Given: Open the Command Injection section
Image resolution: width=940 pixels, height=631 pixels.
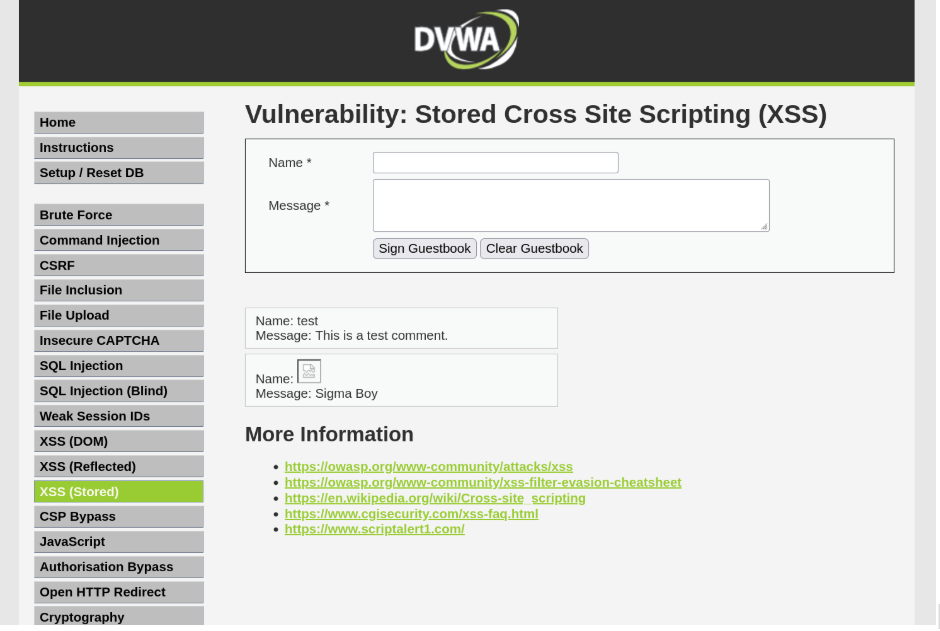Looking at the screenshot, I should click(118, 240).
